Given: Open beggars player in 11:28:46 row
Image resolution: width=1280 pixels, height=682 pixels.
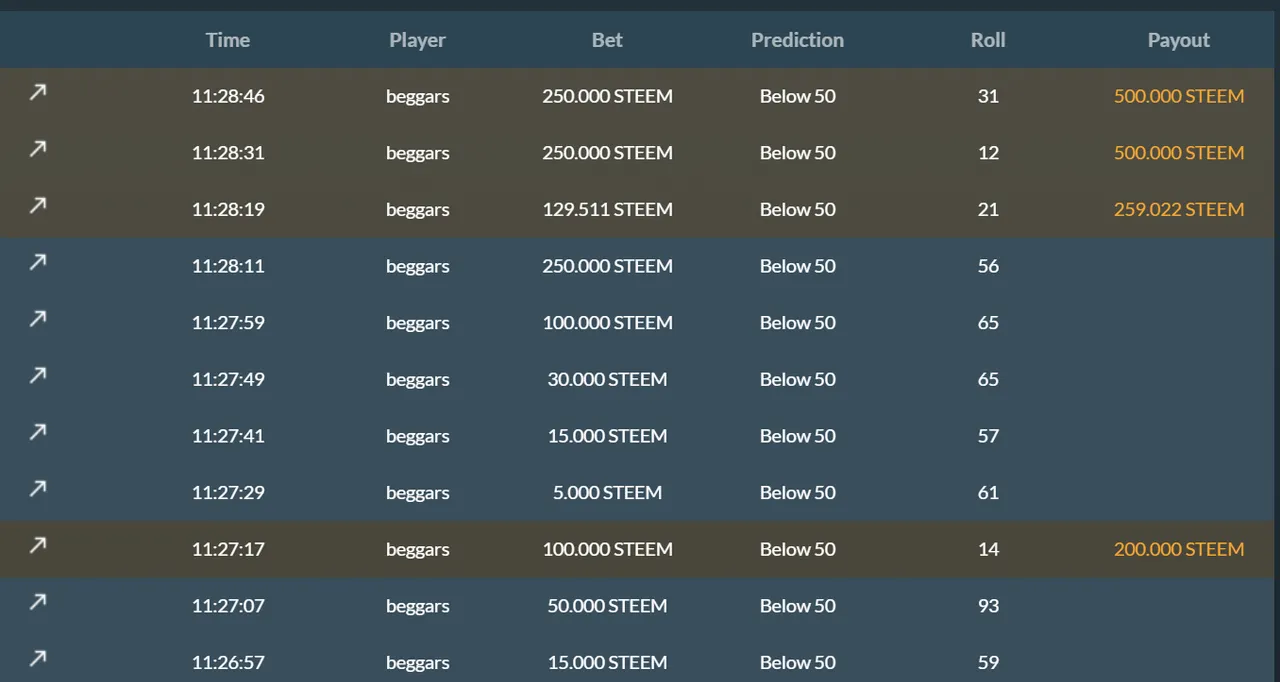Looking at the screenshot, I should pyautogui.click(x=417, y=97).
